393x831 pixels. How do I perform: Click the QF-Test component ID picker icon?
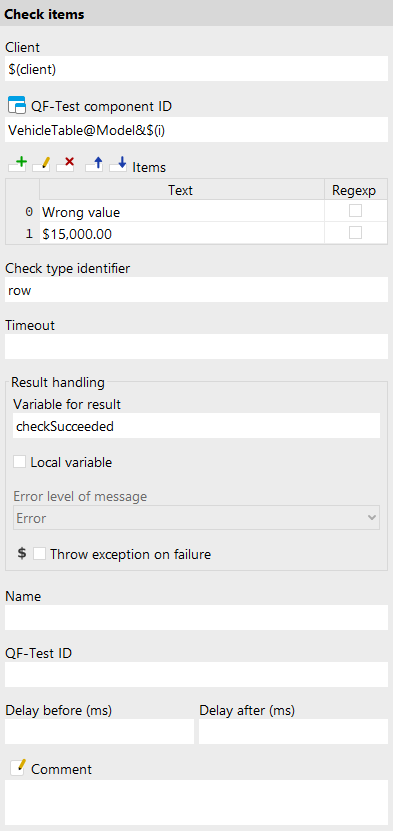[17, 105]
